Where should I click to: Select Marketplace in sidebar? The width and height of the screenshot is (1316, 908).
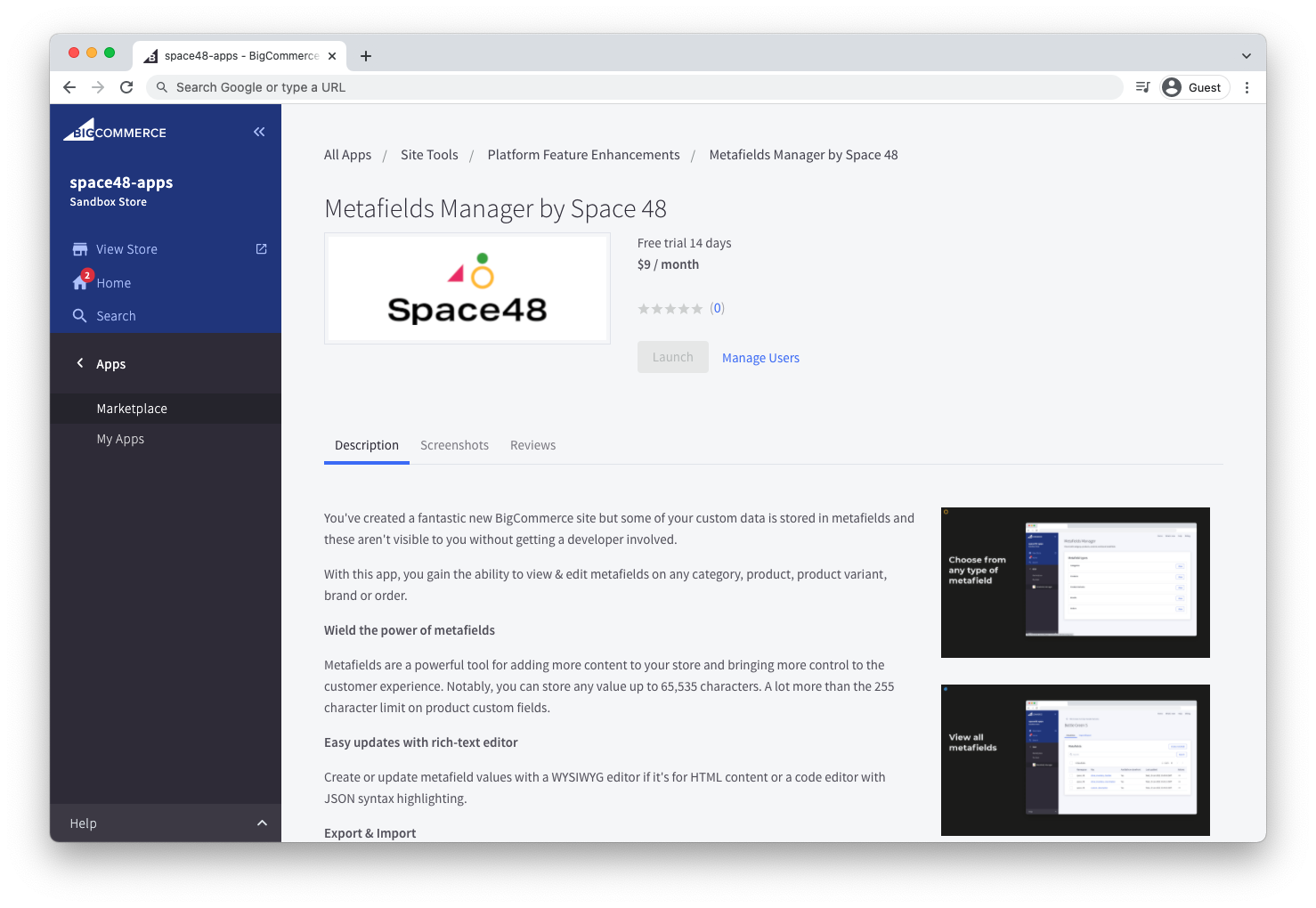(166, 409)
